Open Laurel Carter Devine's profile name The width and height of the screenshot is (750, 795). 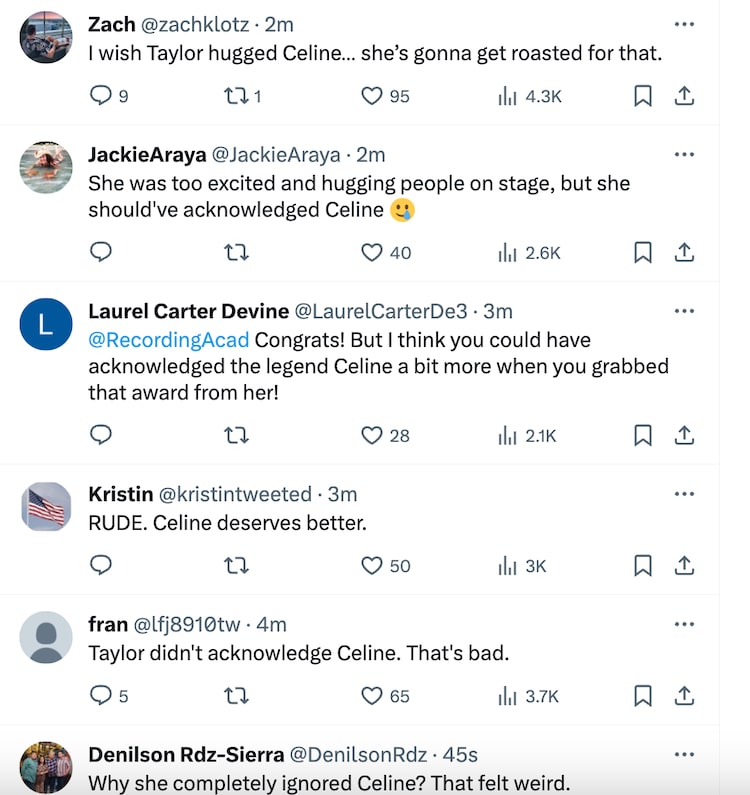coord(188,312)
